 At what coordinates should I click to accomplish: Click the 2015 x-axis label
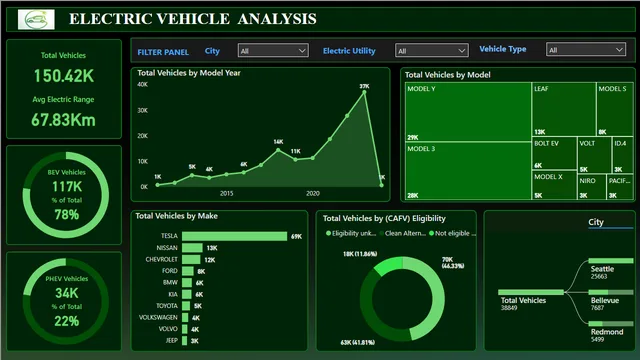tap(227, 193)
